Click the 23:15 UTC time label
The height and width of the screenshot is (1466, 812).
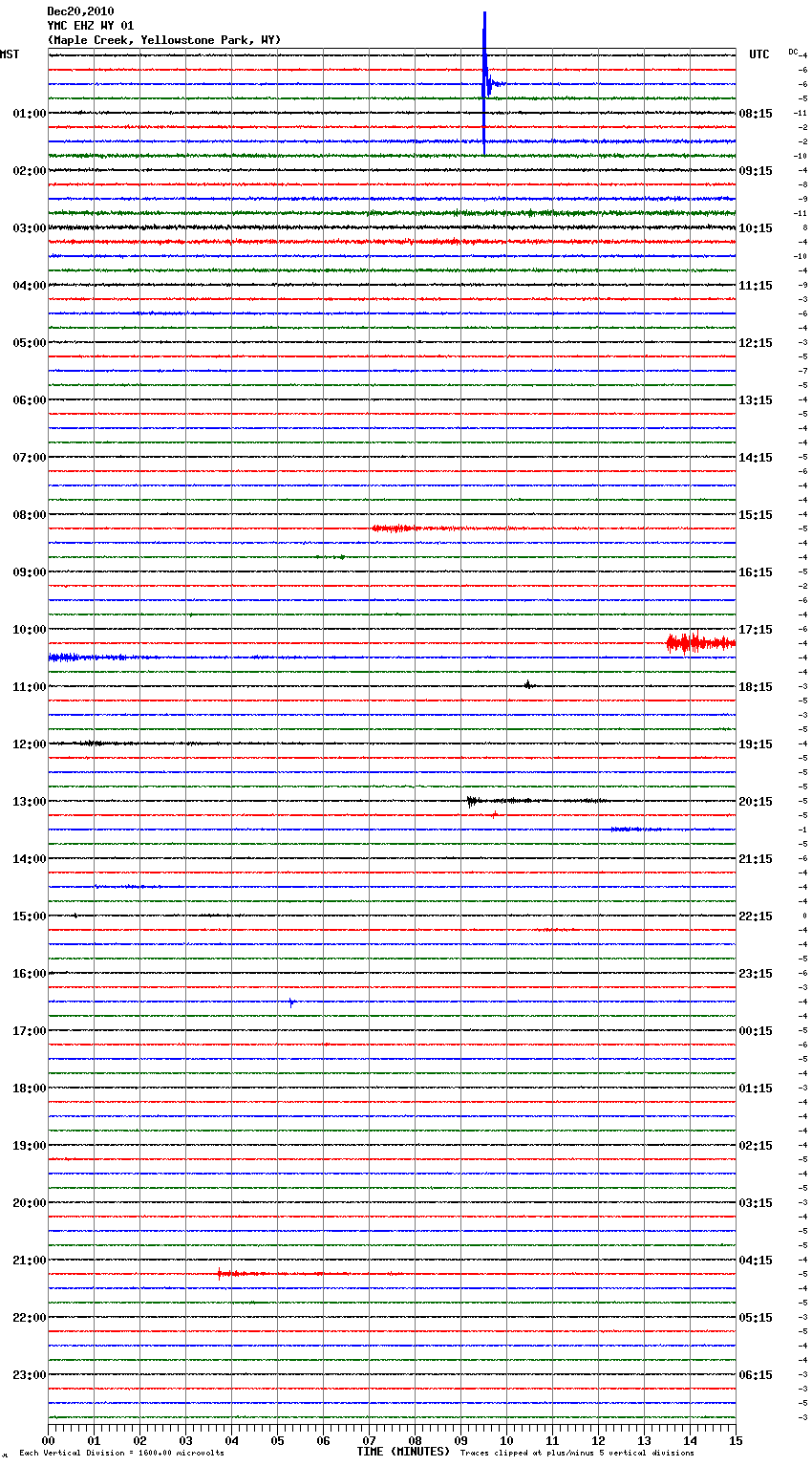point(756,974)
